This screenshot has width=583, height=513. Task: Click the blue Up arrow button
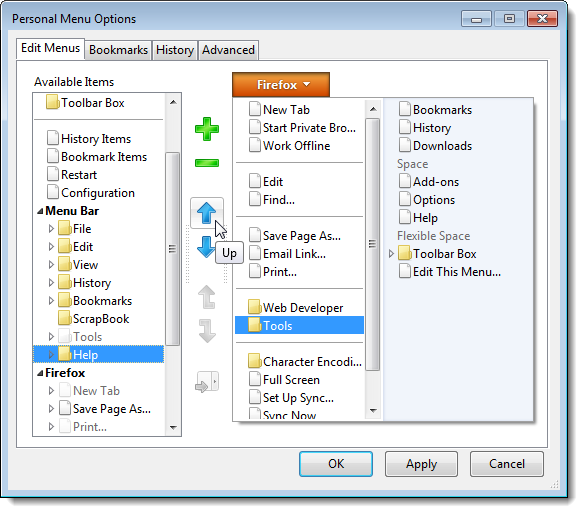tap(207, 213)
